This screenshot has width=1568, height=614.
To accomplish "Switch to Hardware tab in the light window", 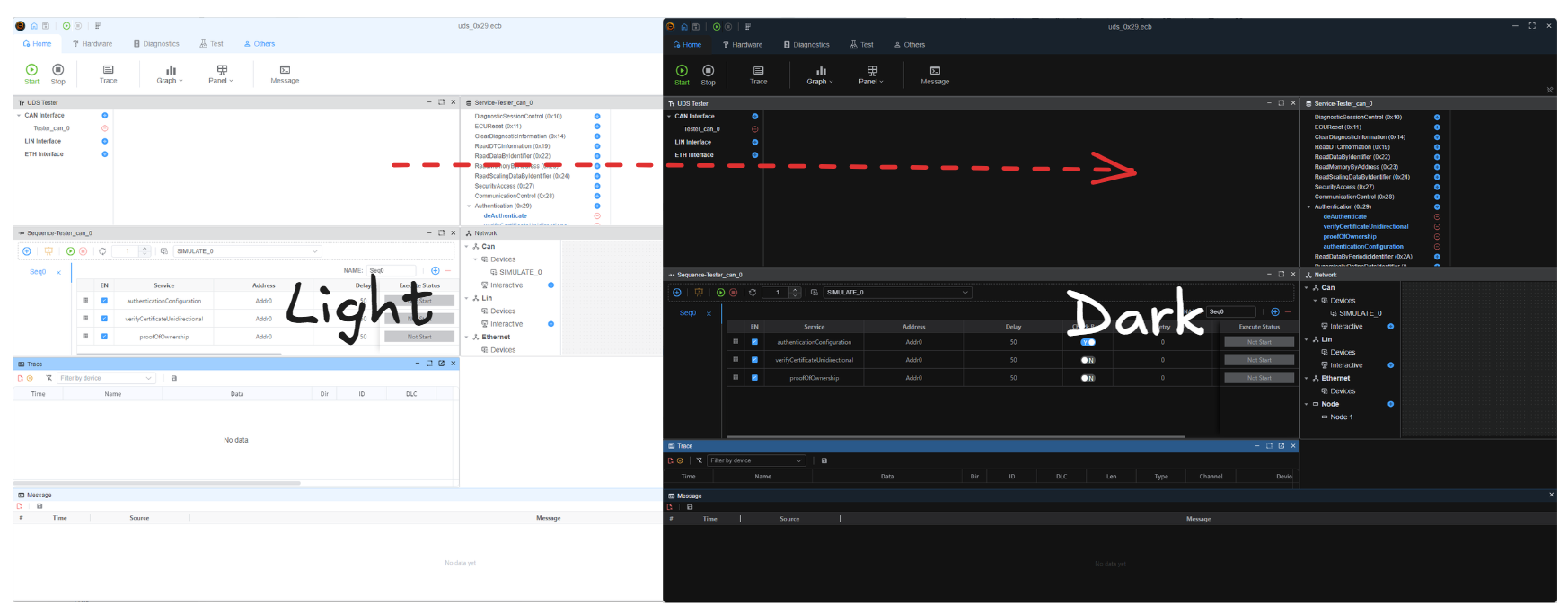I will click(92, 44).
